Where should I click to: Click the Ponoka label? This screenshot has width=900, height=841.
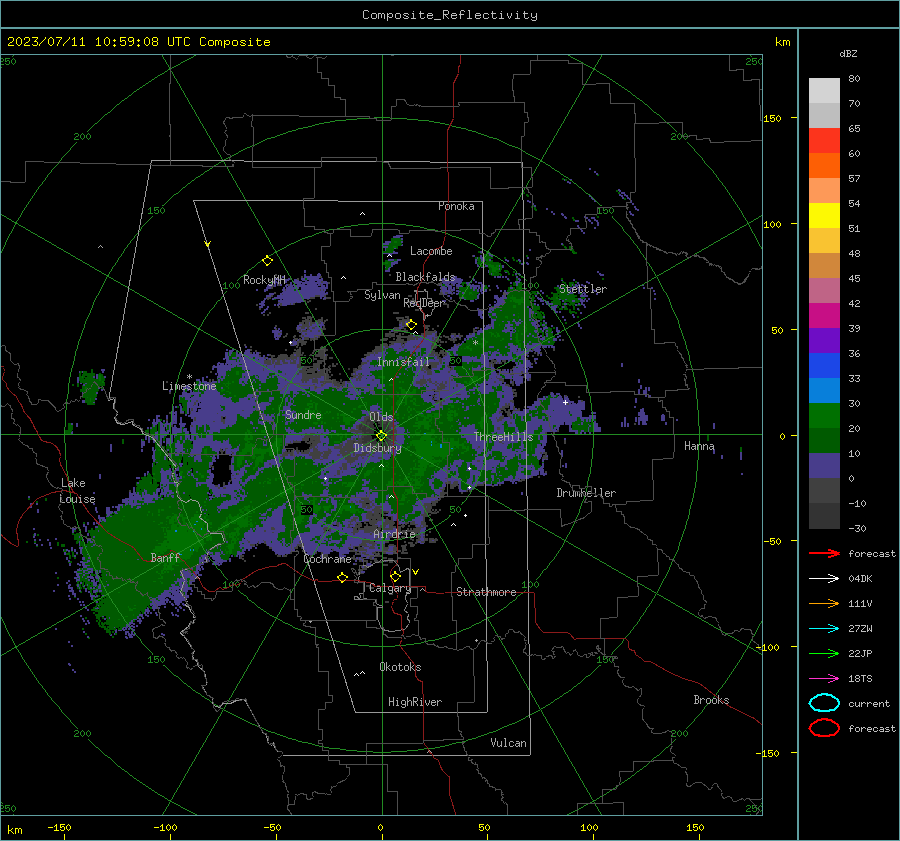point(456,206)
